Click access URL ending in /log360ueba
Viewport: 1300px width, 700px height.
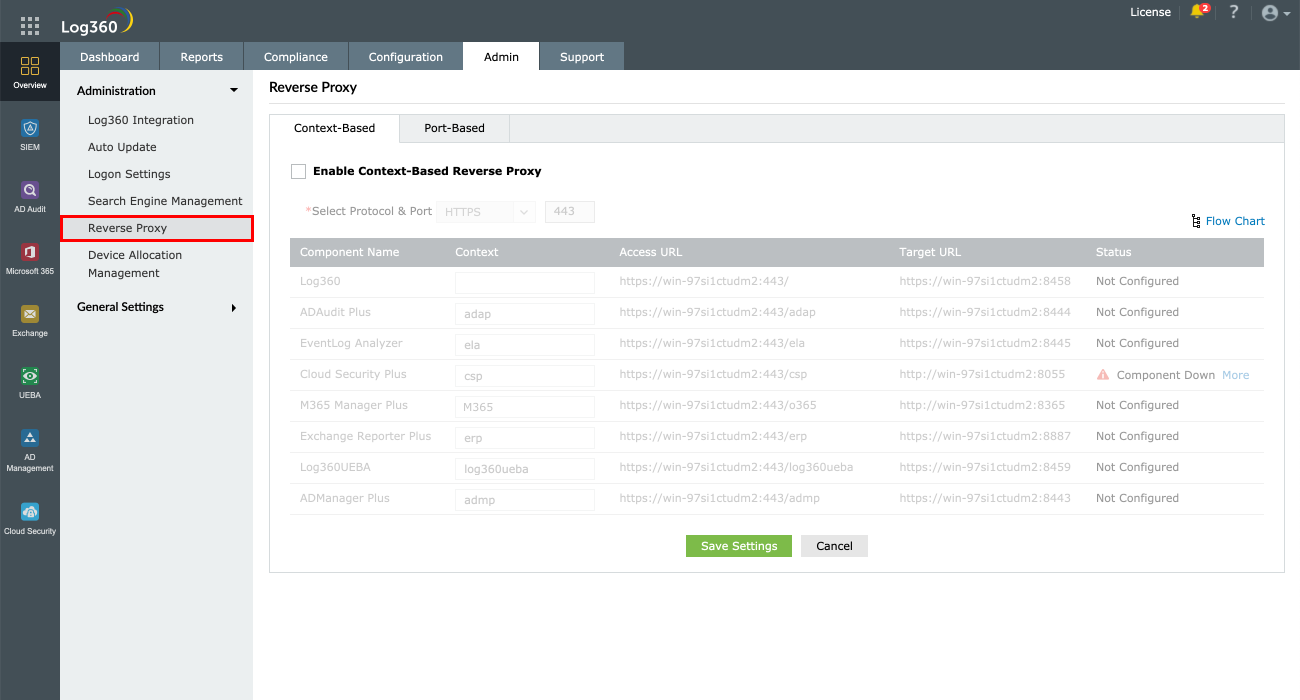pos(736,467)
